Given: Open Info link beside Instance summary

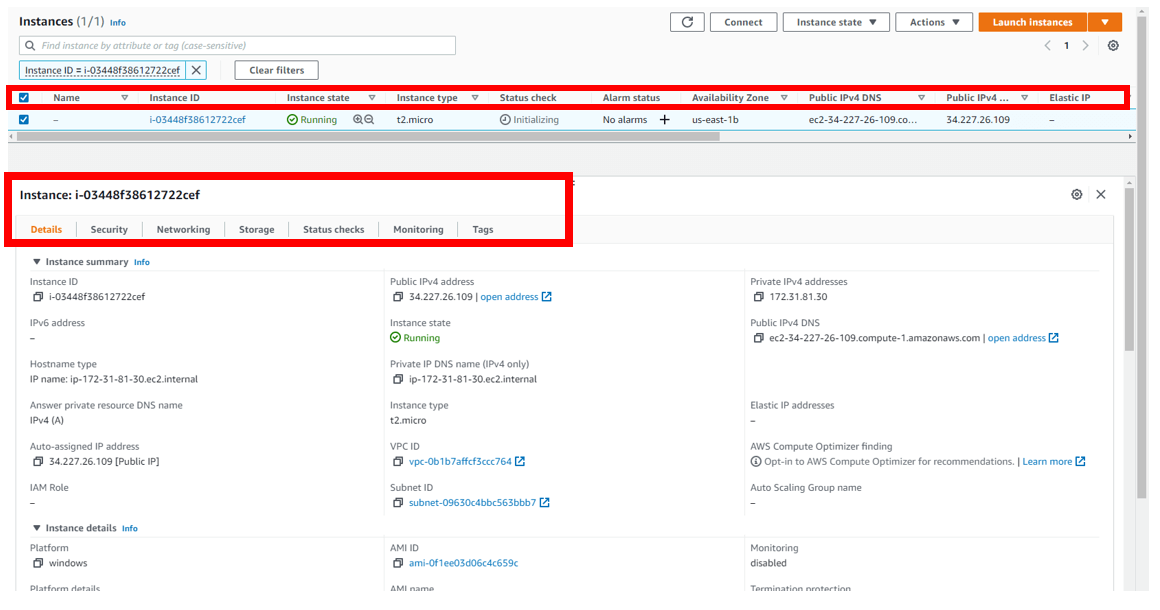Looking at the screenshot, I should [x=141, y=262].
